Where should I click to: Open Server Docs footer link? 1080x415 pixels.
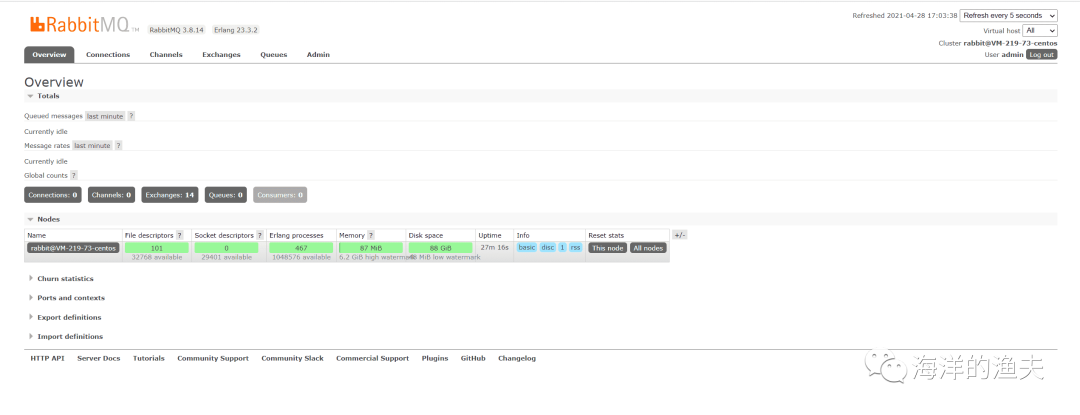[98, 359]
